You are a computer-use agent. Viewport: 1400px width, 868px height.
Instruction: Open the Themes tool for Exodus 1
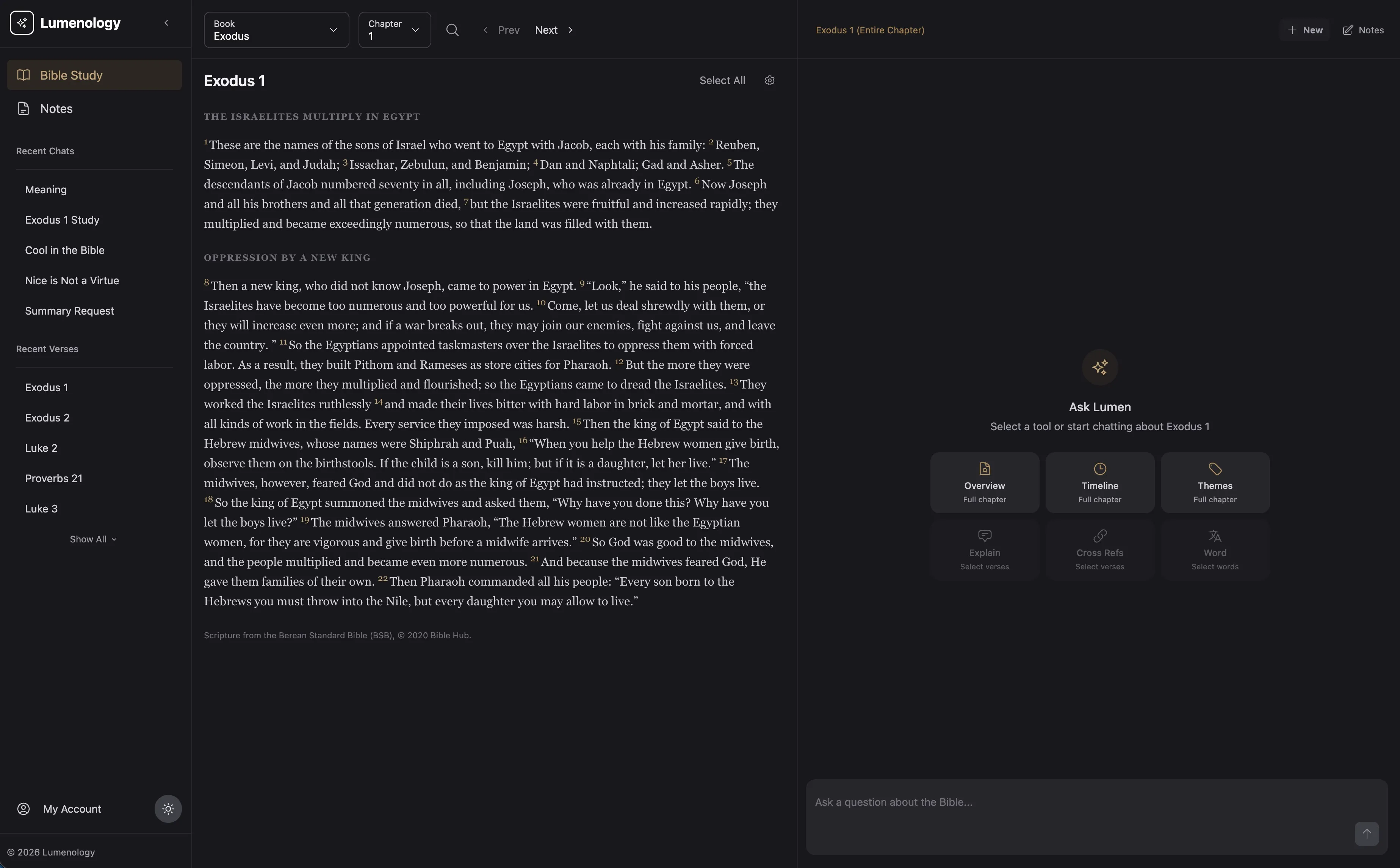[1214, 482]
